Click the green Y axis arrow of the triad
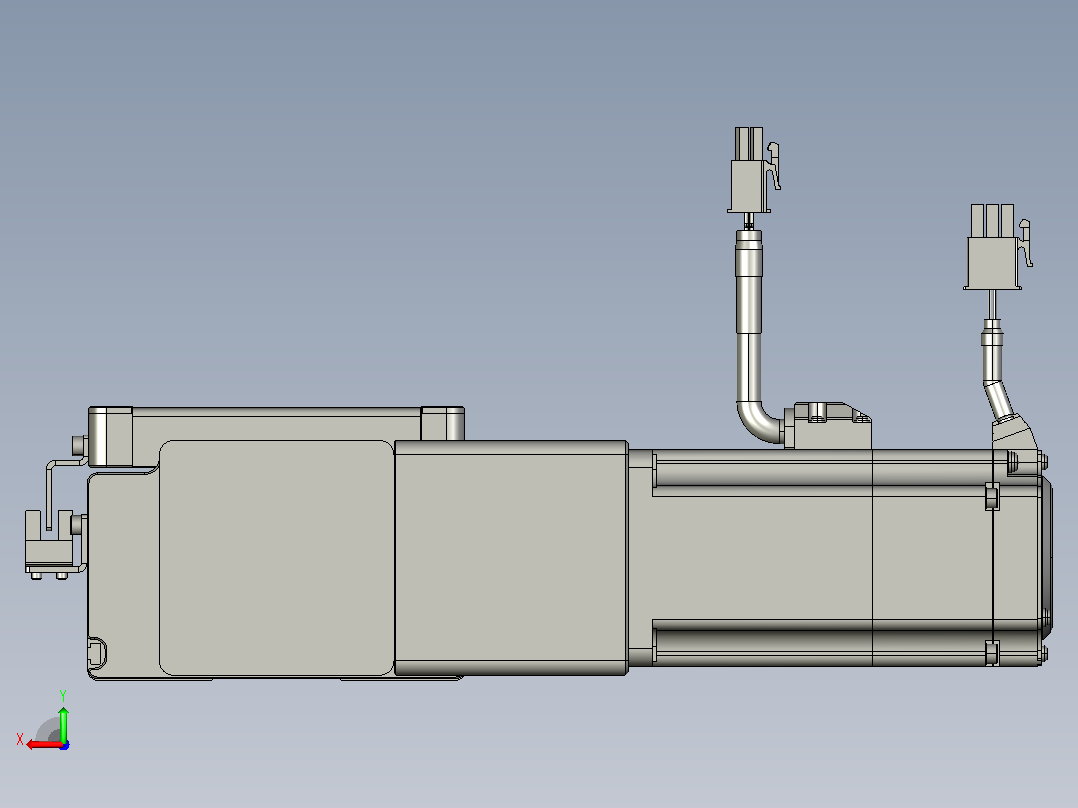Image resolution: width=1078 pixels, height=808 pixels. pyautogui.click(x=63, y=723)
